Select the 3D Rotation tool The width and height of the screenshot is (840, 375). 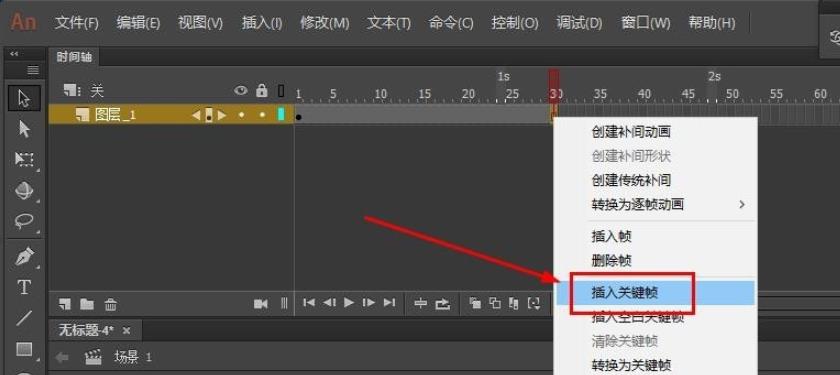pyautogui.click(x=24, y=191)
